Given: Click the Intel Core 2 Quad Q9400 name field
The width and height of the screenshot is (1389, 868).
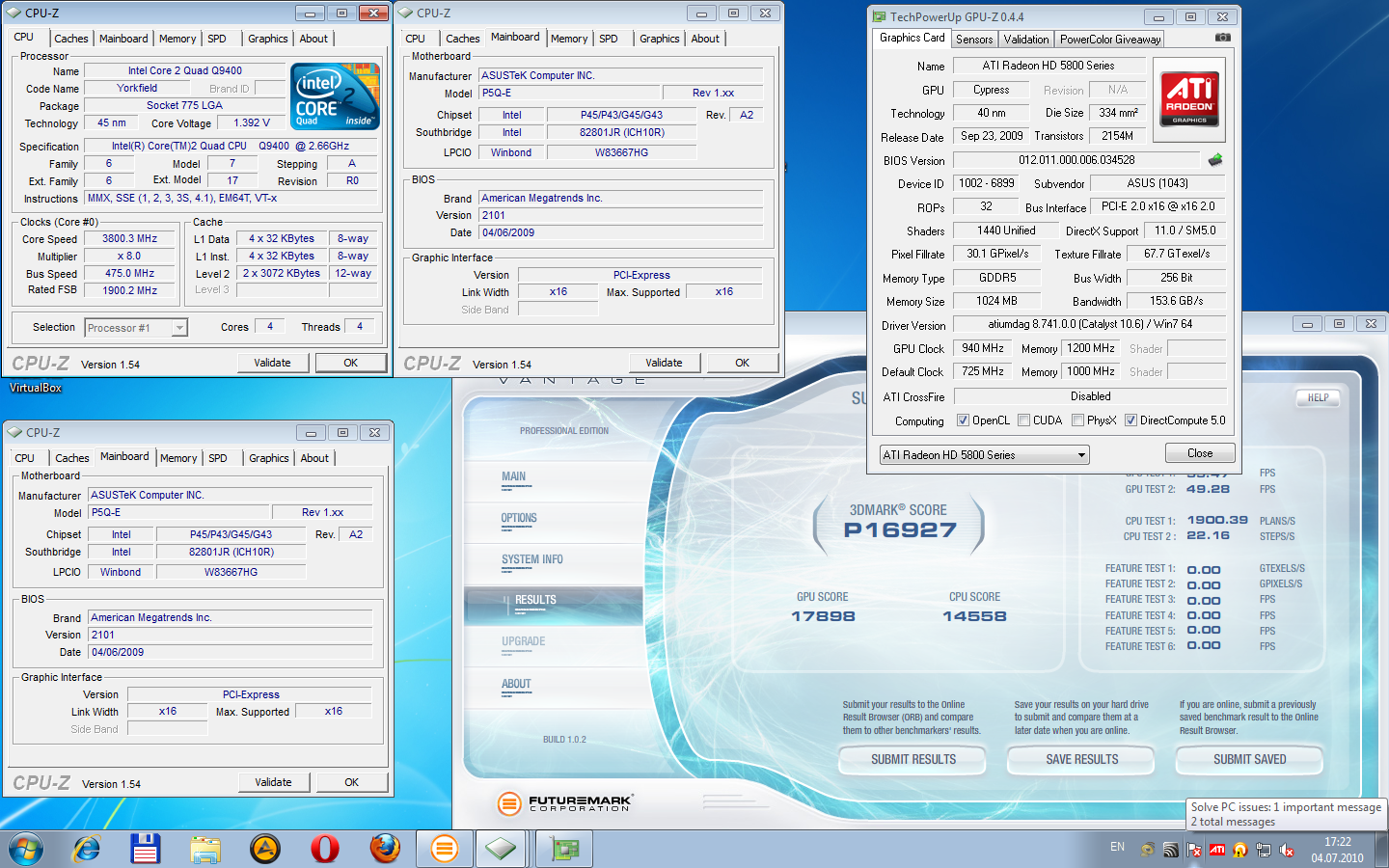Looking at the screenshot, I should [x=184, y=70].
